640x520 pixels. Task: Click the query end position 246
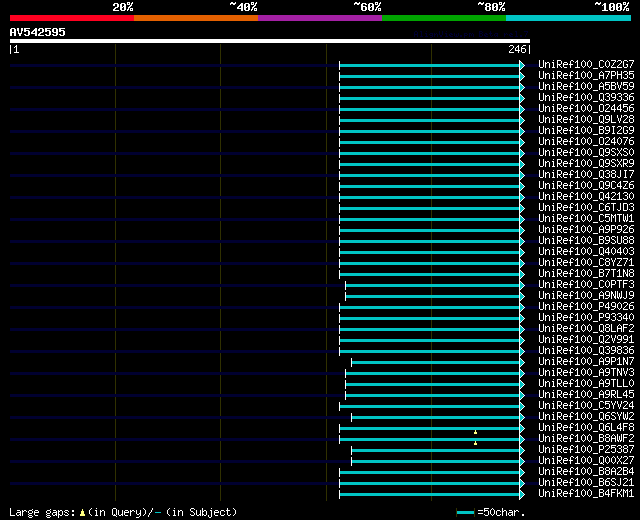pyautogui.click(x=517, y=49)
